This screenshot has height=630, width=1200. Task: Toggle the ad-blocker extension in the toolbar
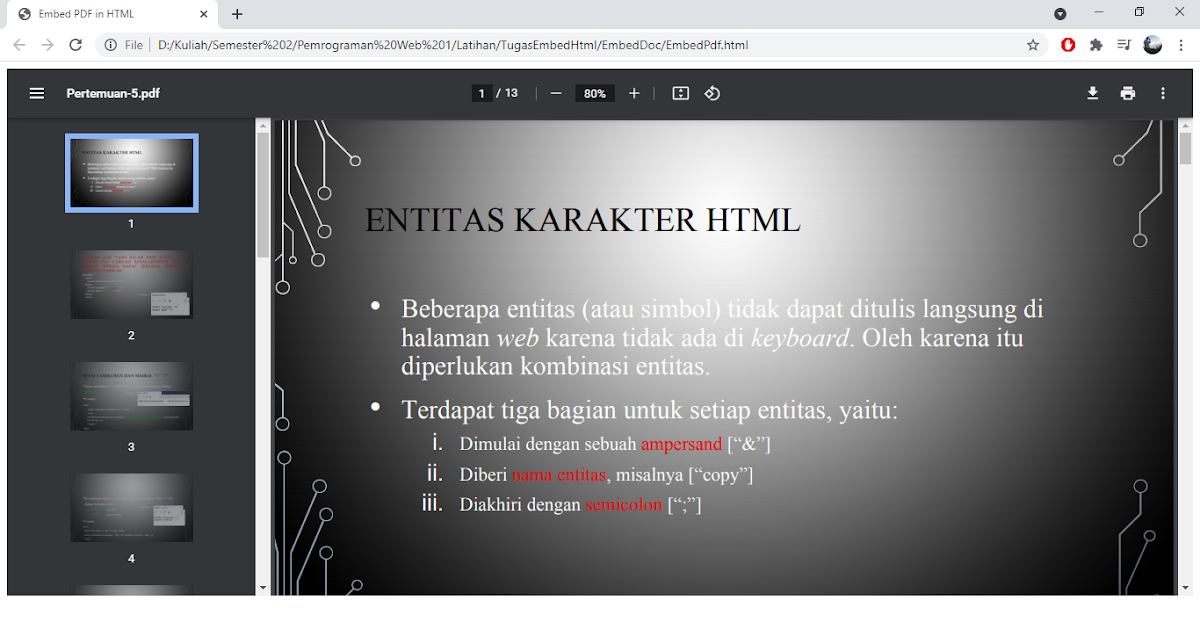(x=1069, y=45)
